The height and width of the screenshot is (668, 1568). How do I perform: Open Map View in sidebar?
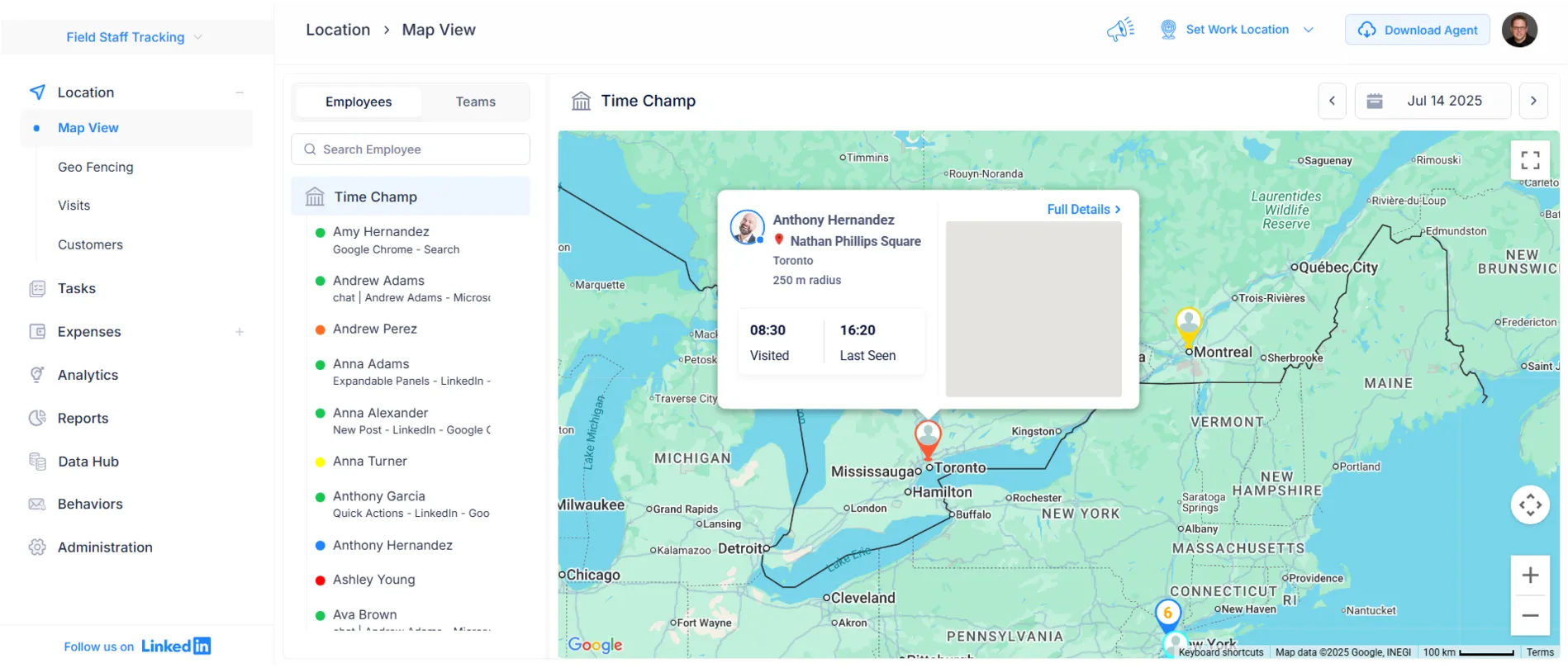point(88,128)
